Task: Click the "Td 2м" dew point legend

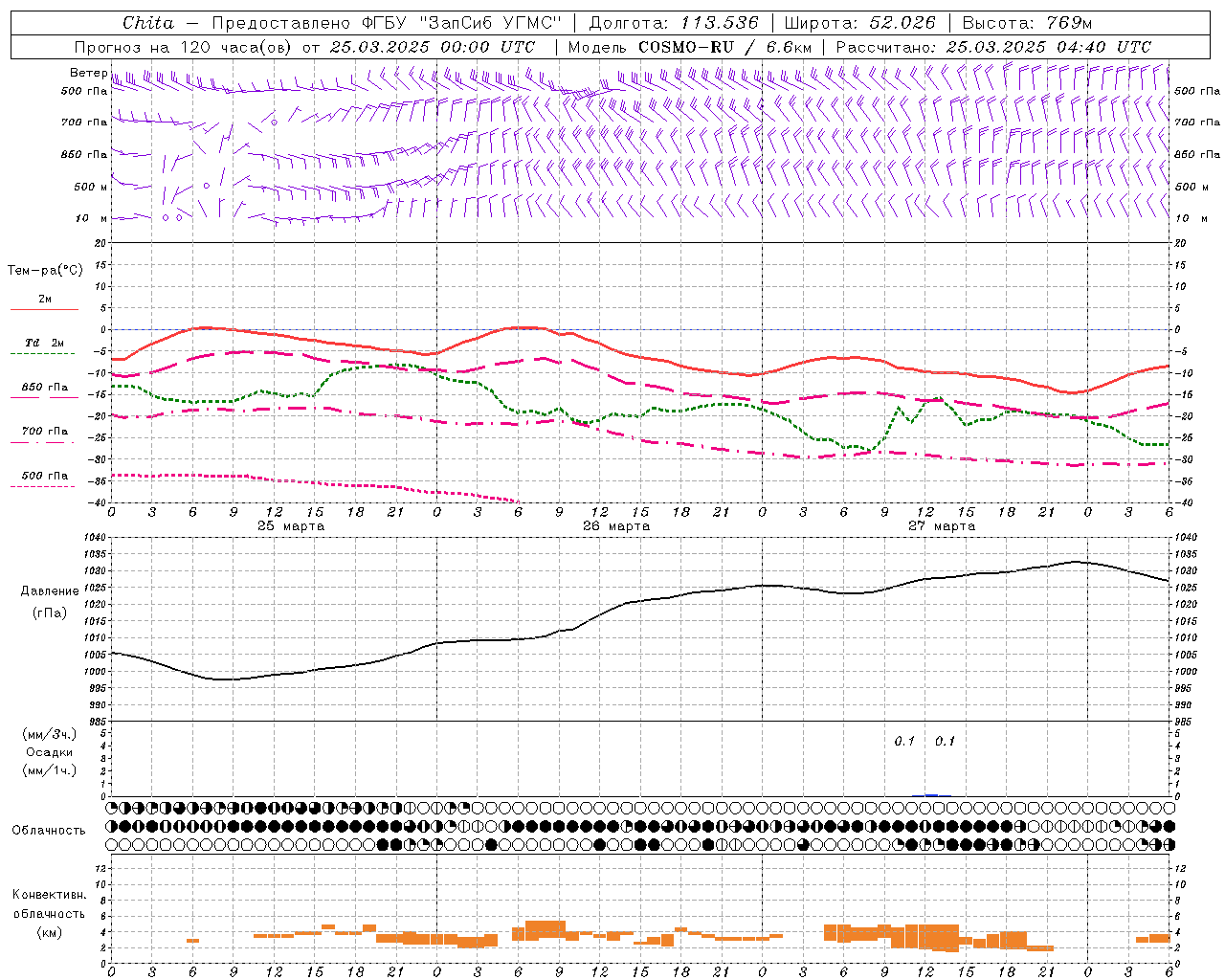Action: (x=44, y=343)
